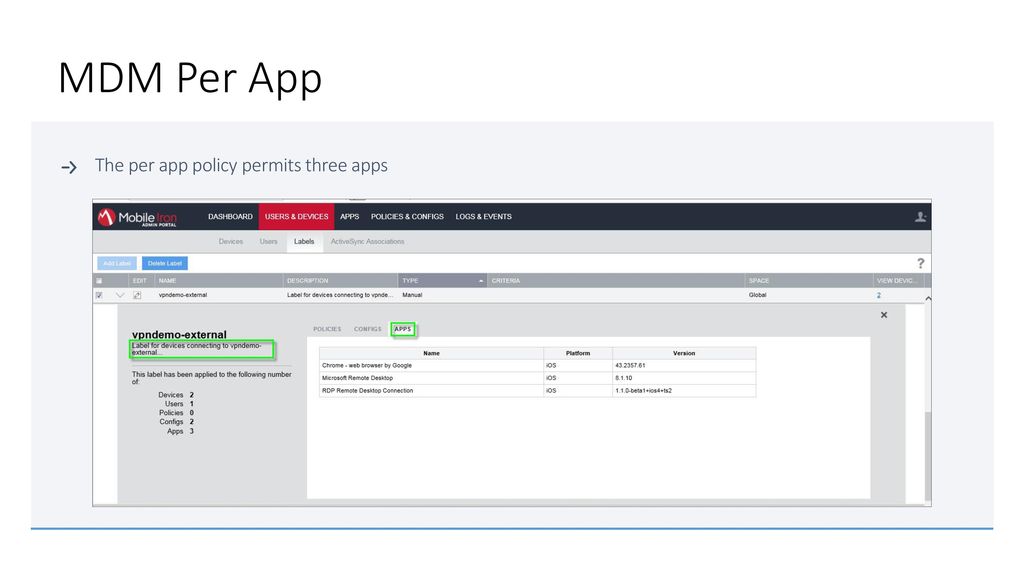Sort by the NAME column header
The height and width of the screenshot is (576, 1024).
pyautogui.click(x=218, y=281)
